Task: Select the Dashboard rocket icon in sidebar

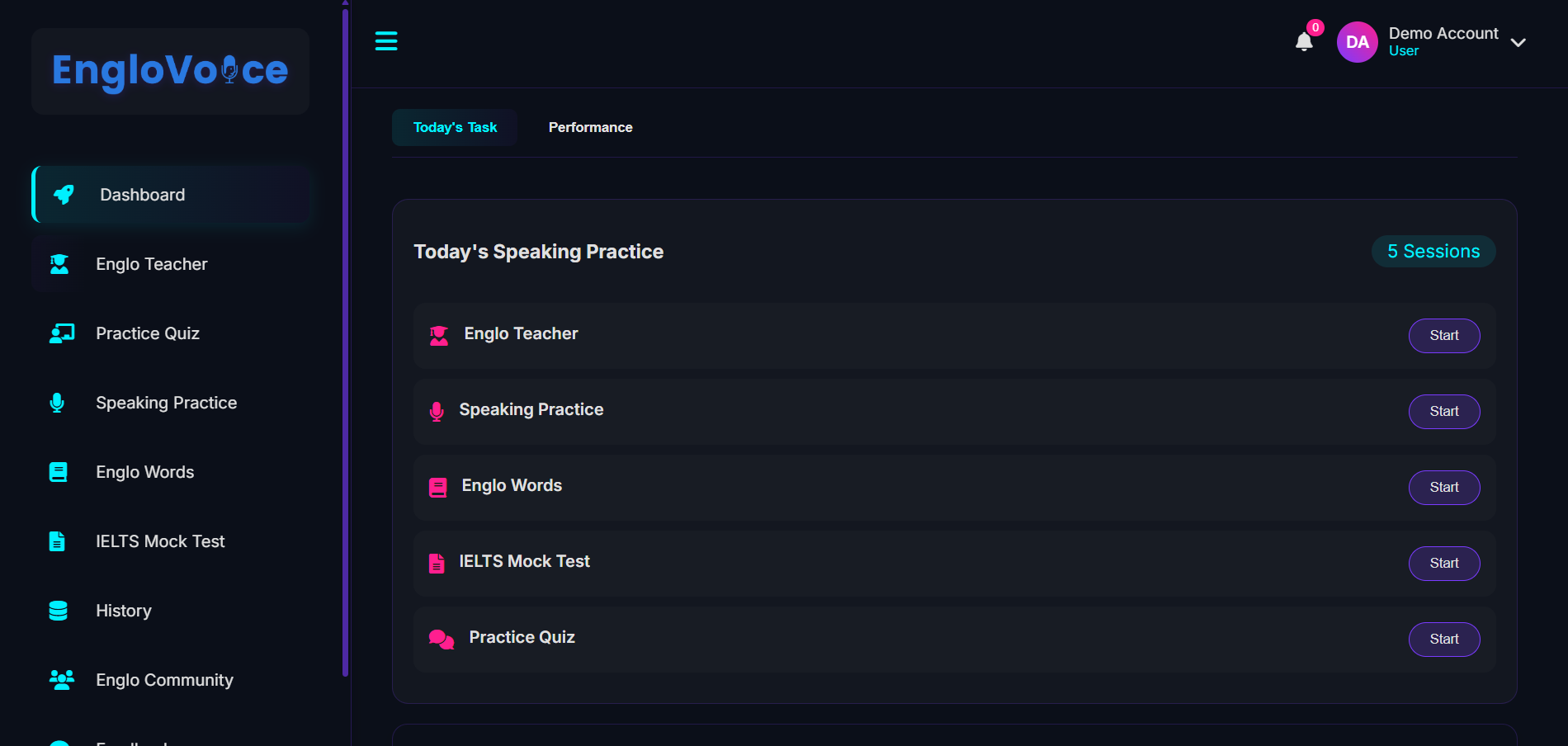Action: 63,194
